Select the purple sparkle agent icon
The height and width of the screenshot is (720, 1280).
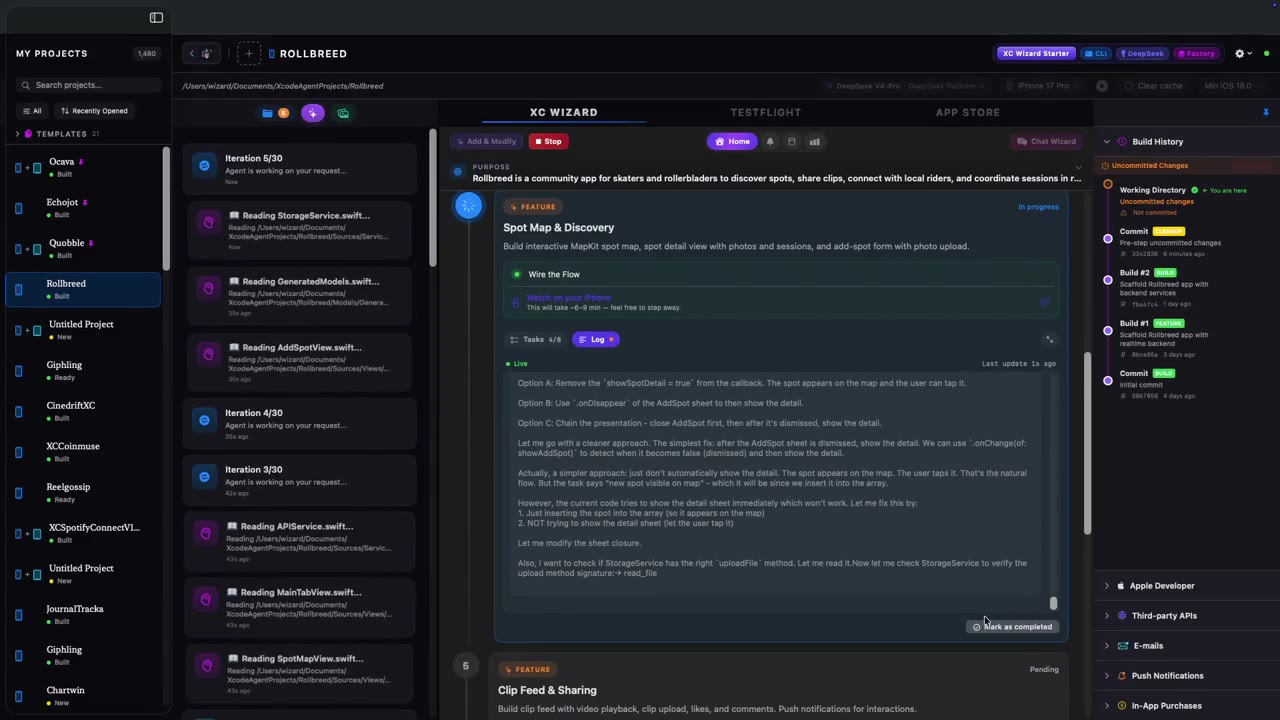(x=313, y=113)
